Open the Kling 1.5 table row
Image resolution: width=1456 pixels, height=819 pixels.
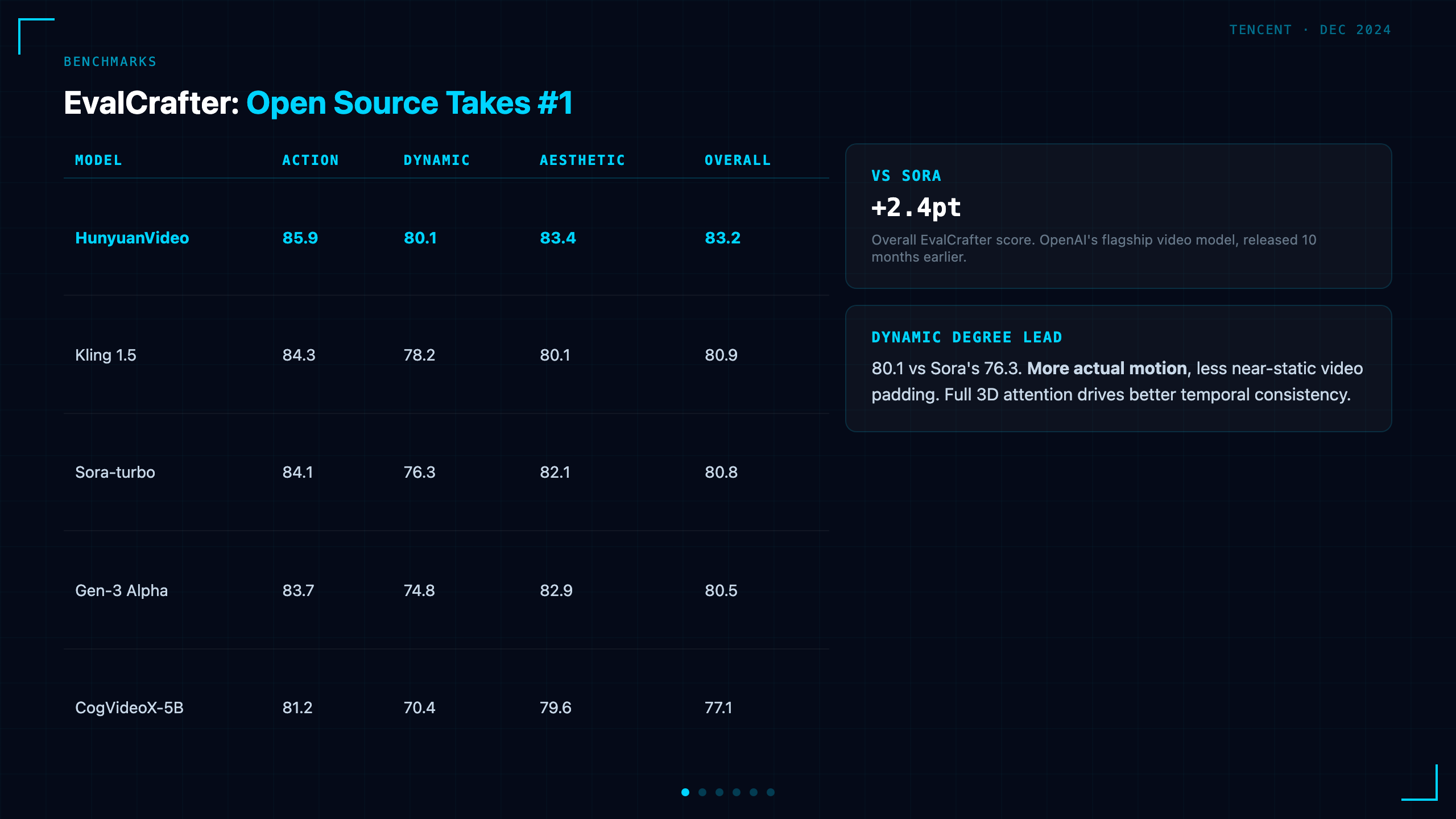[x=446, y=355]
